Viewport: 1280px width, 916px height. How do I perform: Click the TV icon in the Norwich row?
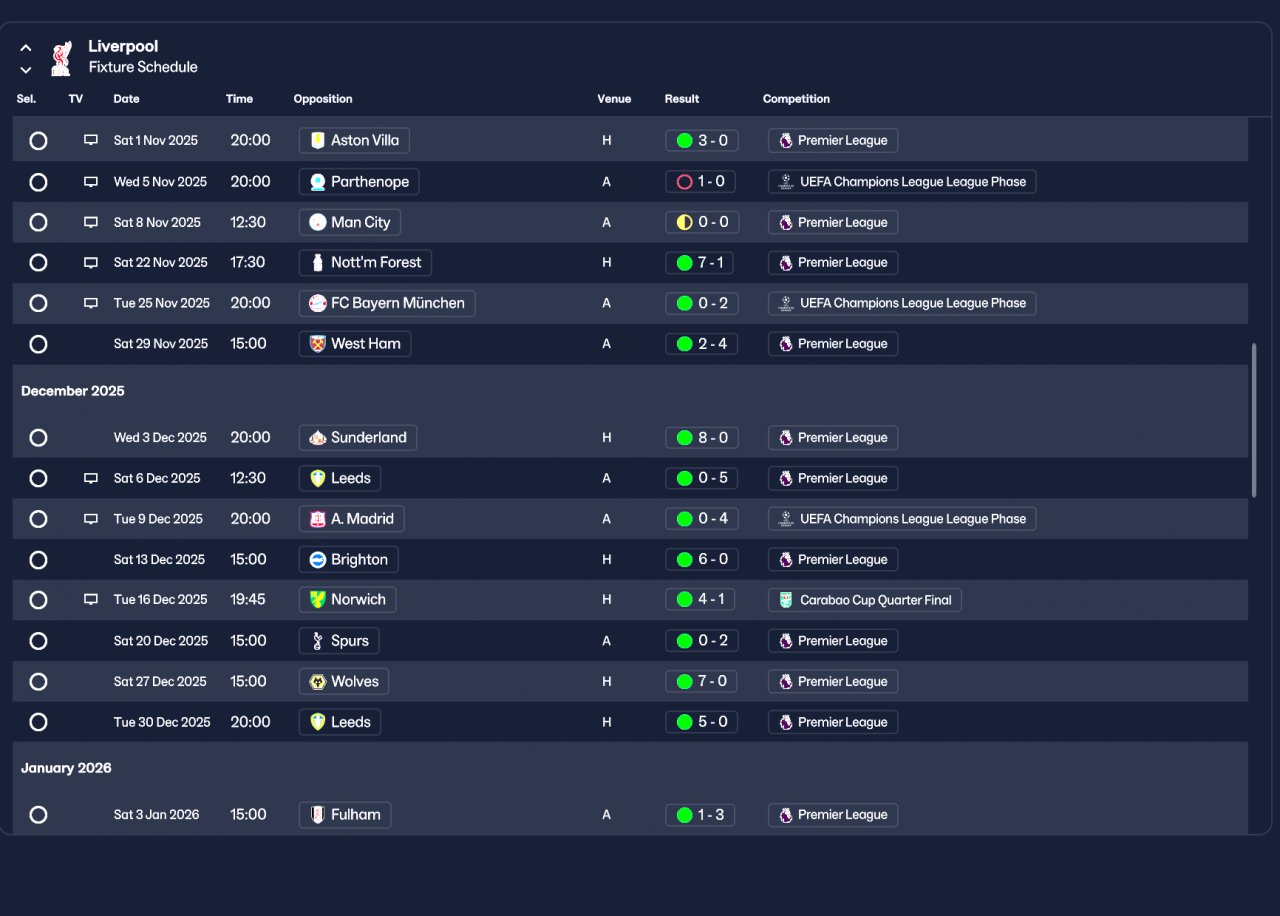91,600
